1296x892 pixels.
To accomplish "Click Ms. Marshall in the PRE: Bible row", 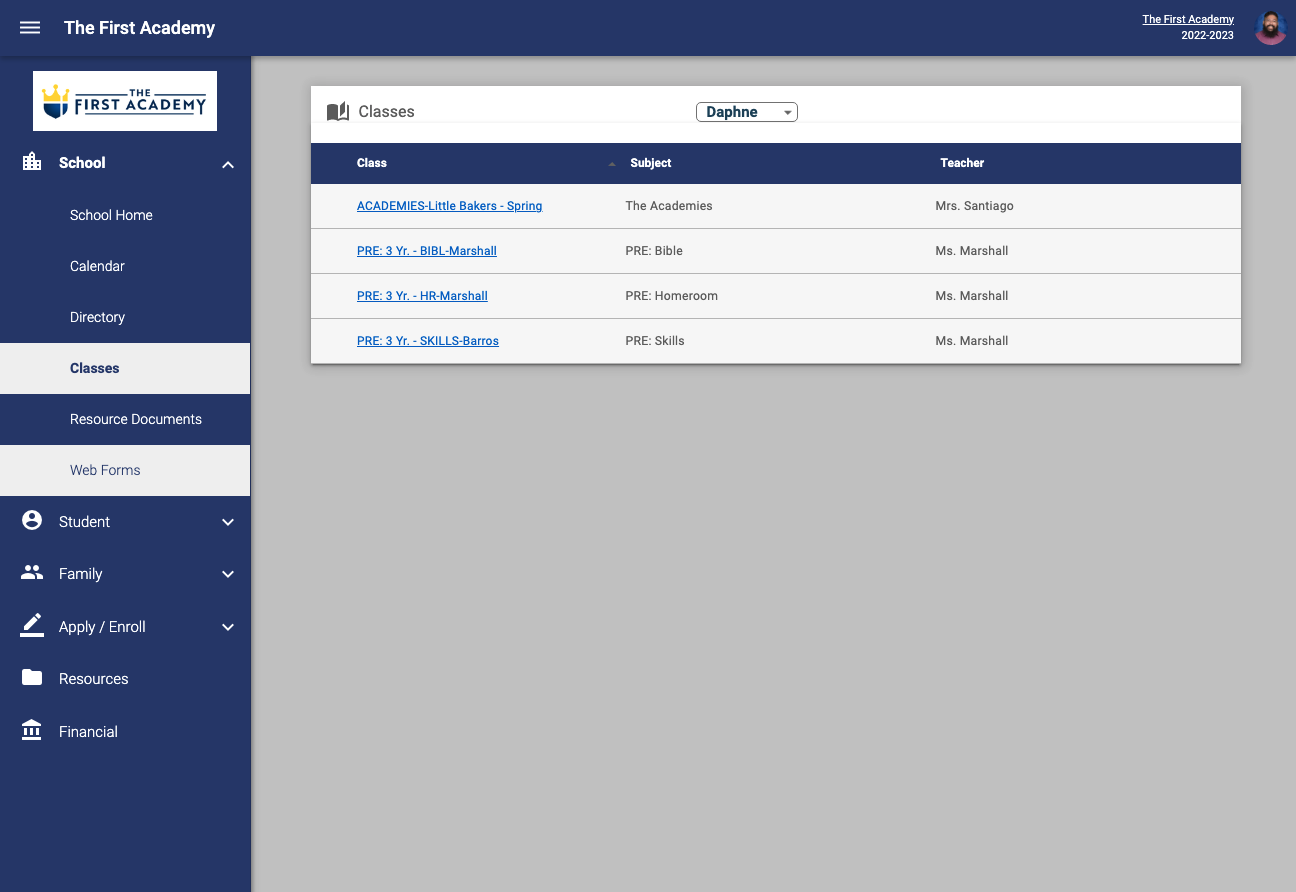I will 972,251.
